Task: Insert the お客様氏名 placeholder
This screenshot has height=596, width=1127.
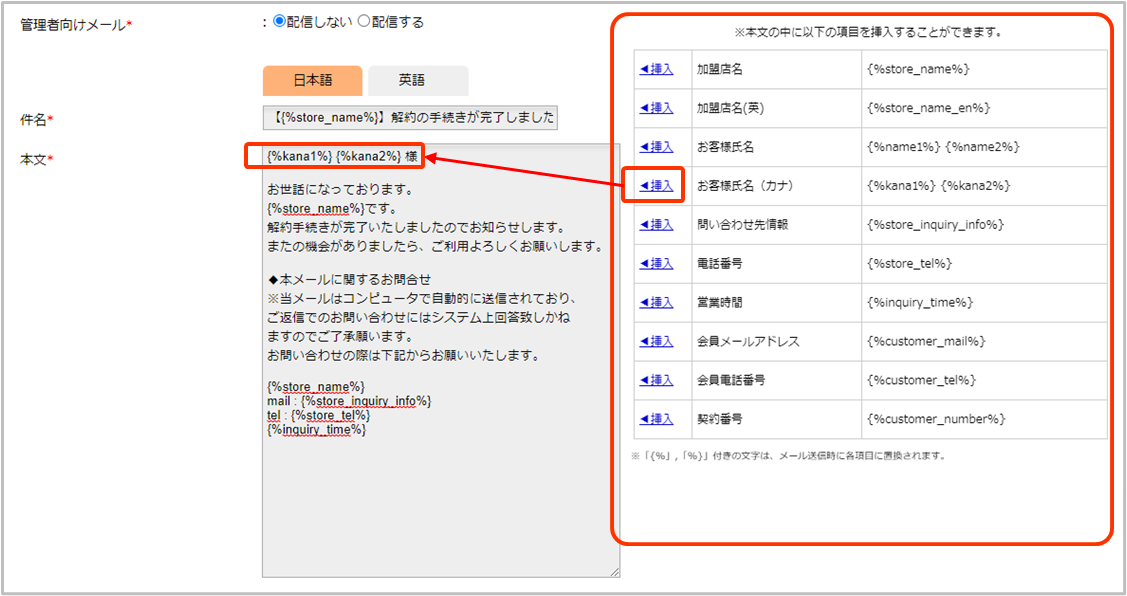Action: pos(656,147)
